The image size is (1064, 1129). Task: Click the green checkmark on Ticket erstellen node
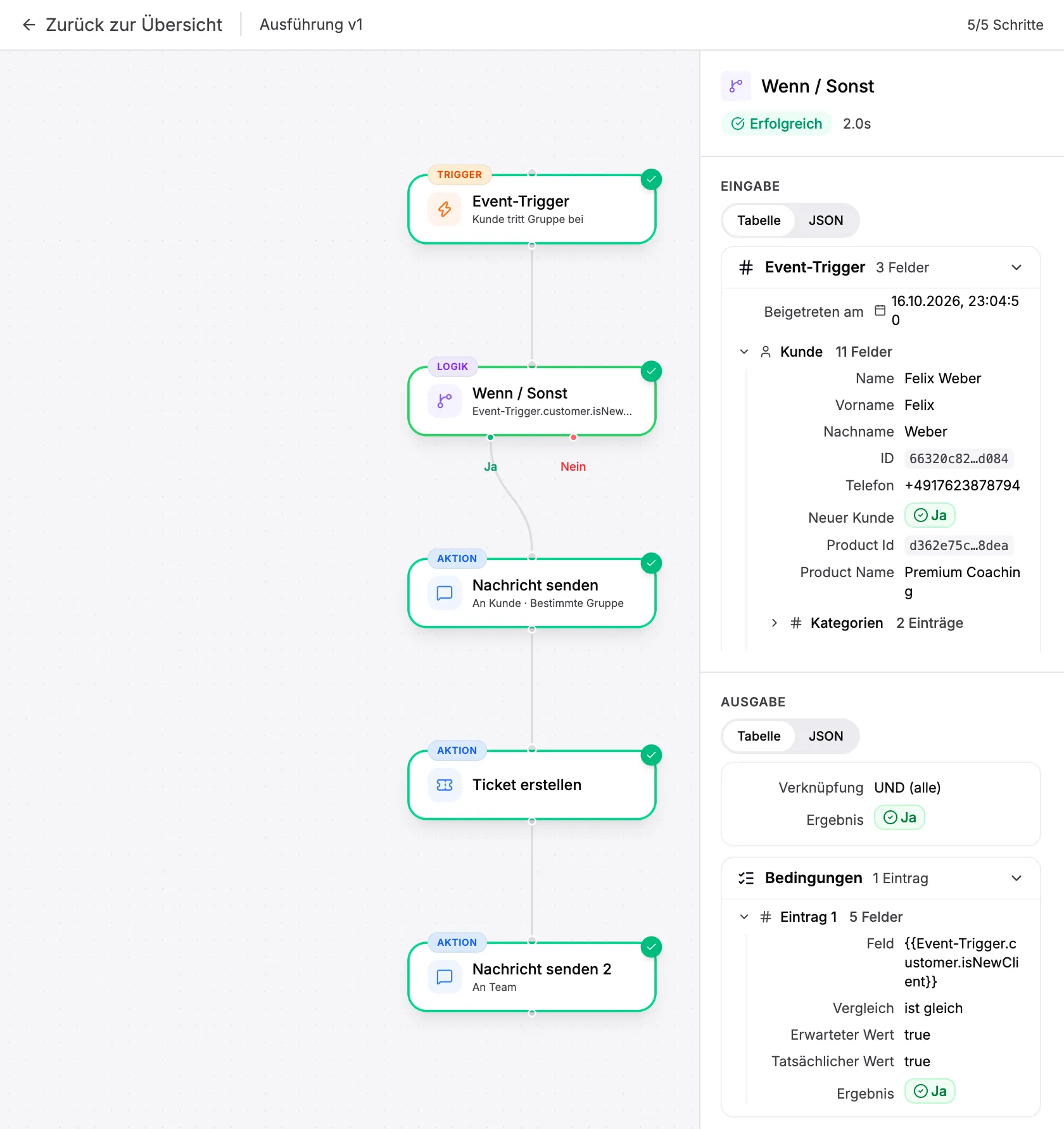tap(651, 755)
